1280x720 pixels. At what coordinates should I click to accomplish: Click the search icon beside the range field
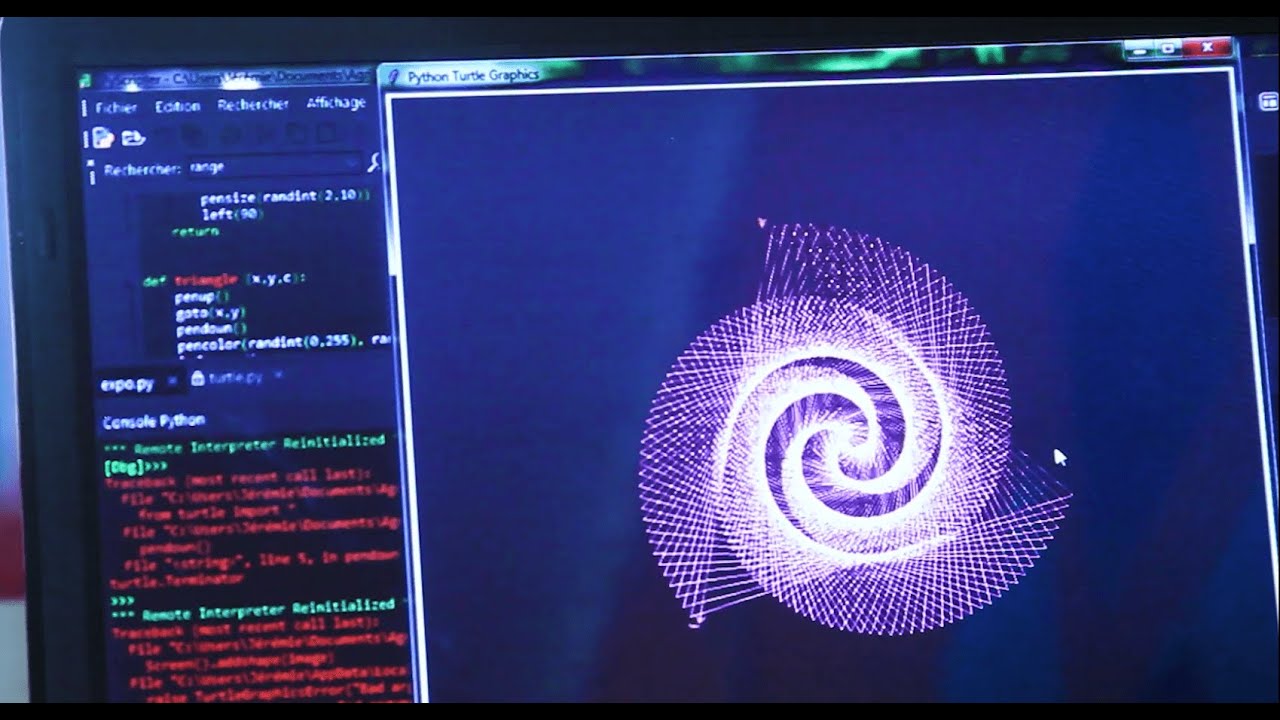(375, 162)
